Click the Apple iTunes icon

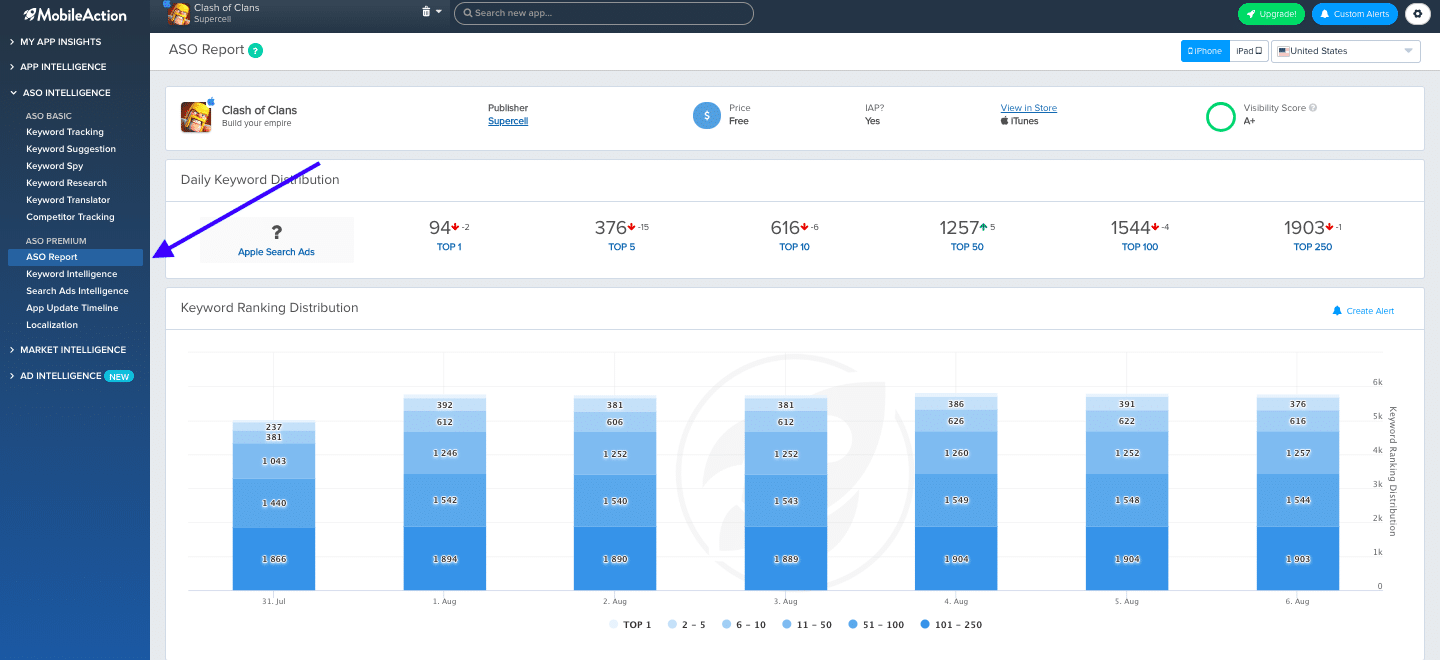[1005, 121]
